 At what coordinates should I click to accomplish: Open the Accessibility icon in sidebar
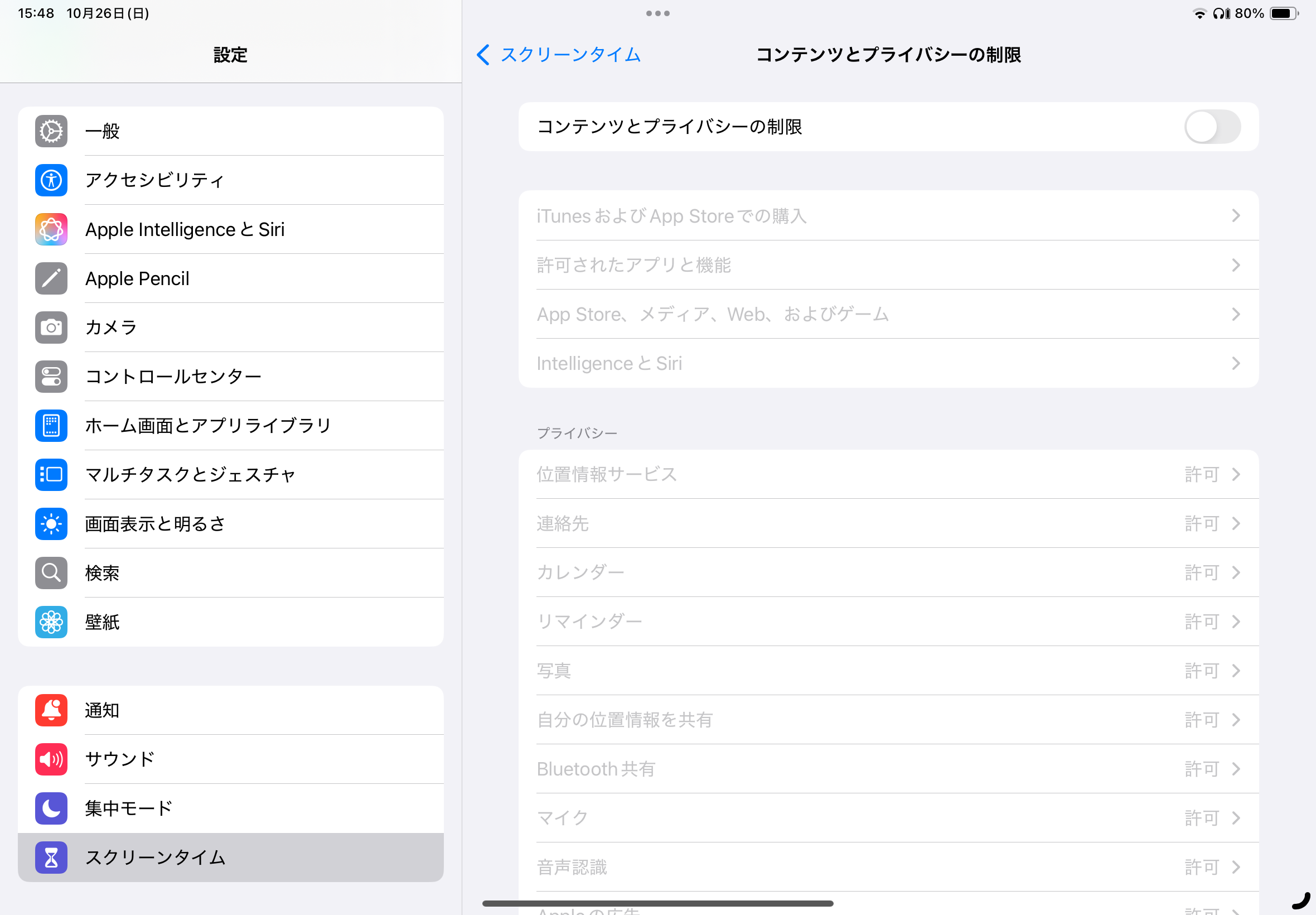51,180
